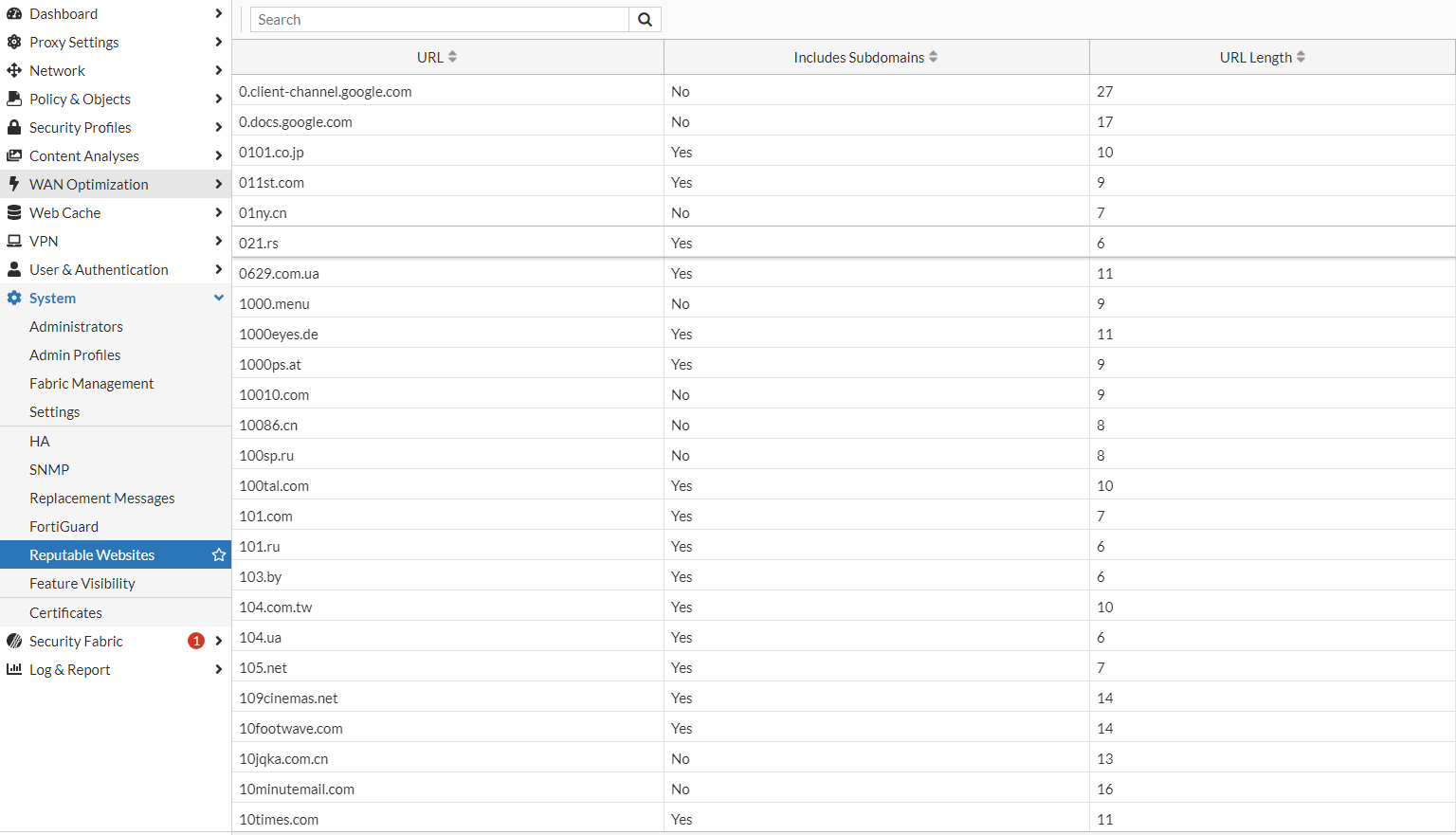Open the Administrators page
This screenshot has width=1456, height=835.
tap(76, 327)
